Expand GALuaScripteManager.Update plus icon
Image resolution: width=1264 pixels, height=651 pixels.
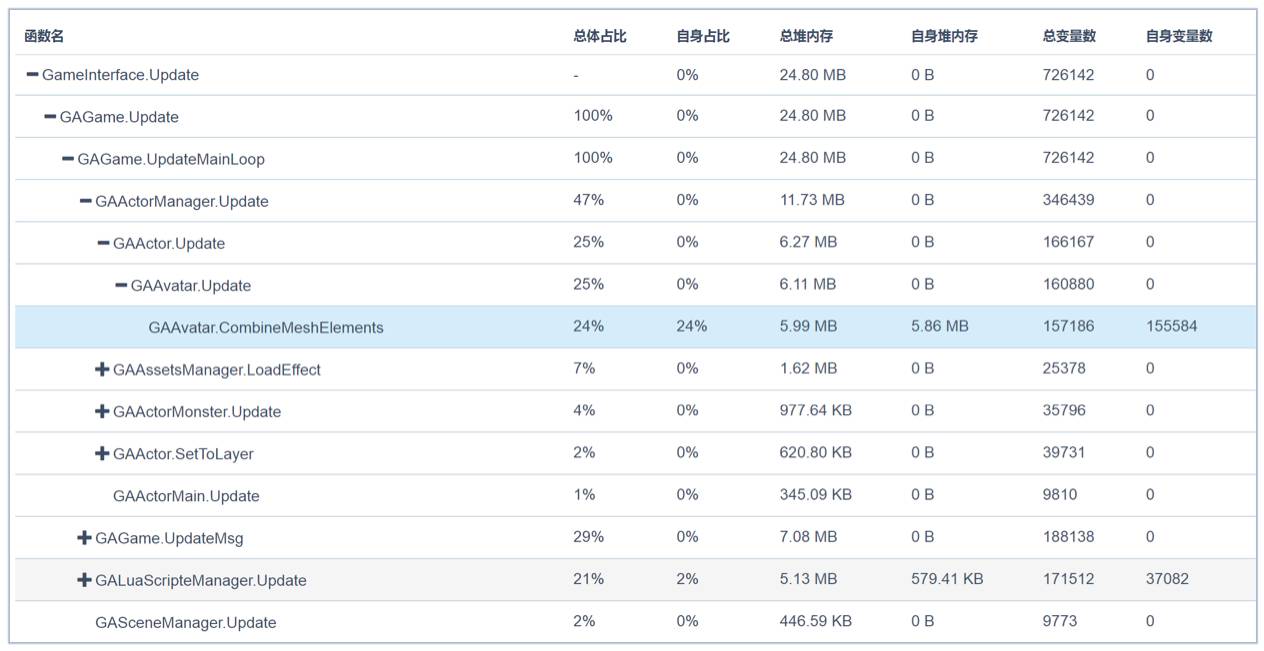[84, 580]
